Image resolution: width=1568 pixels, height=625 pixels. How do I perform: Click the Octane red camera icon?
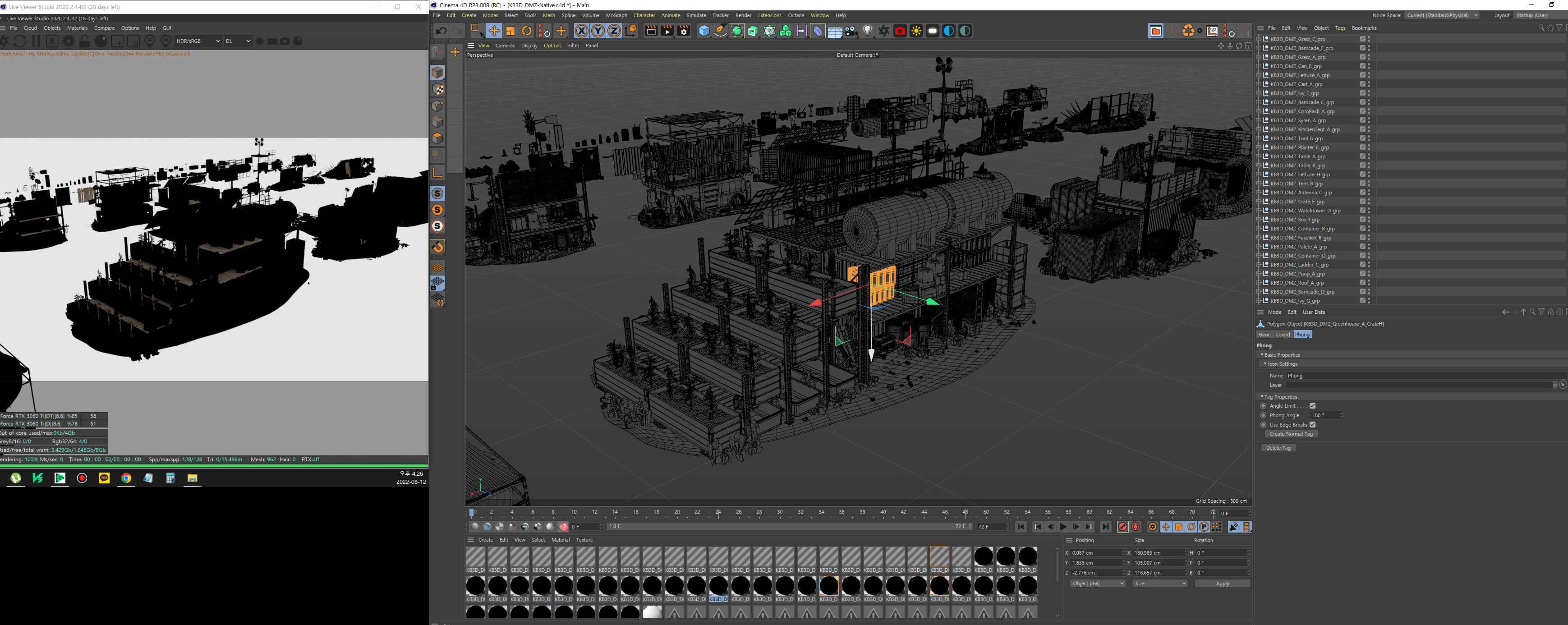(x=900, y=31)
